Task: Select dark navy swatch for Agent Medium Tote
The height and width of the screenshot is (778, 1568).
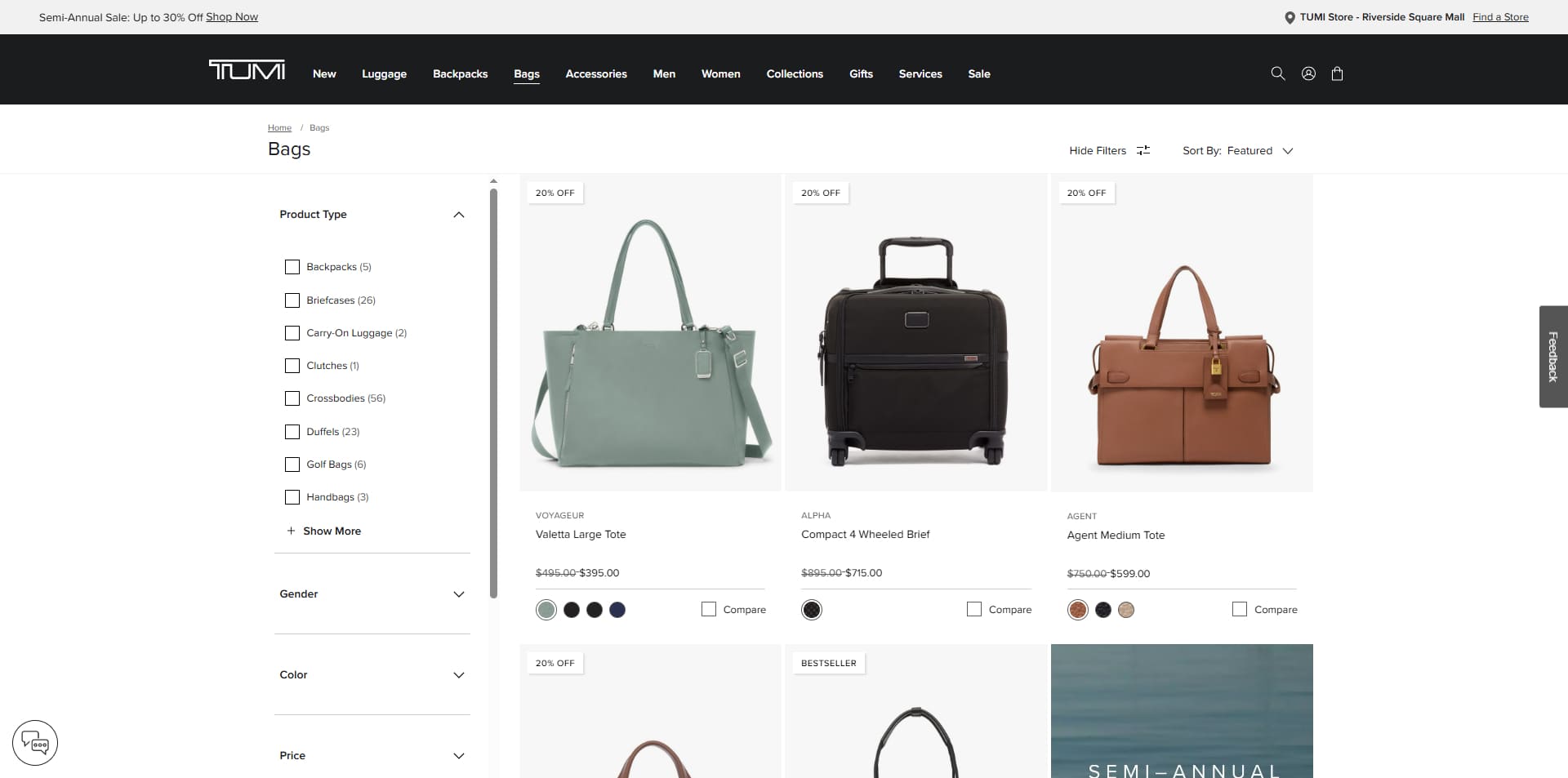Action: [x=1103, y=610]
